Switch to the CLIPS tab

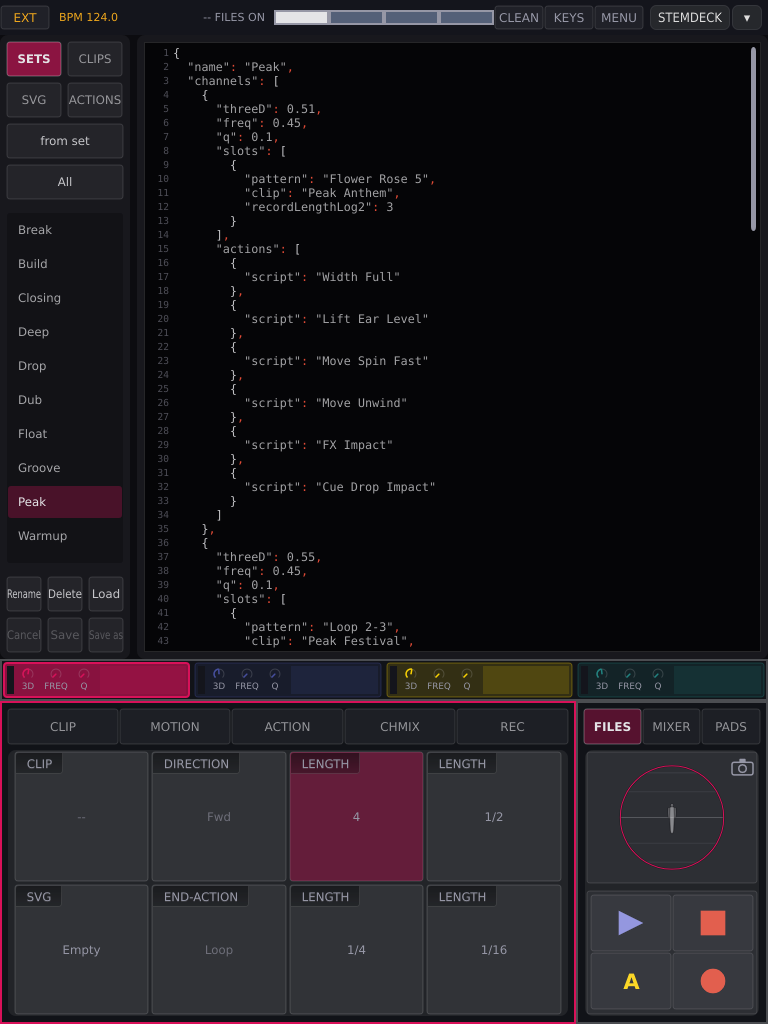[x=95, y=59]
